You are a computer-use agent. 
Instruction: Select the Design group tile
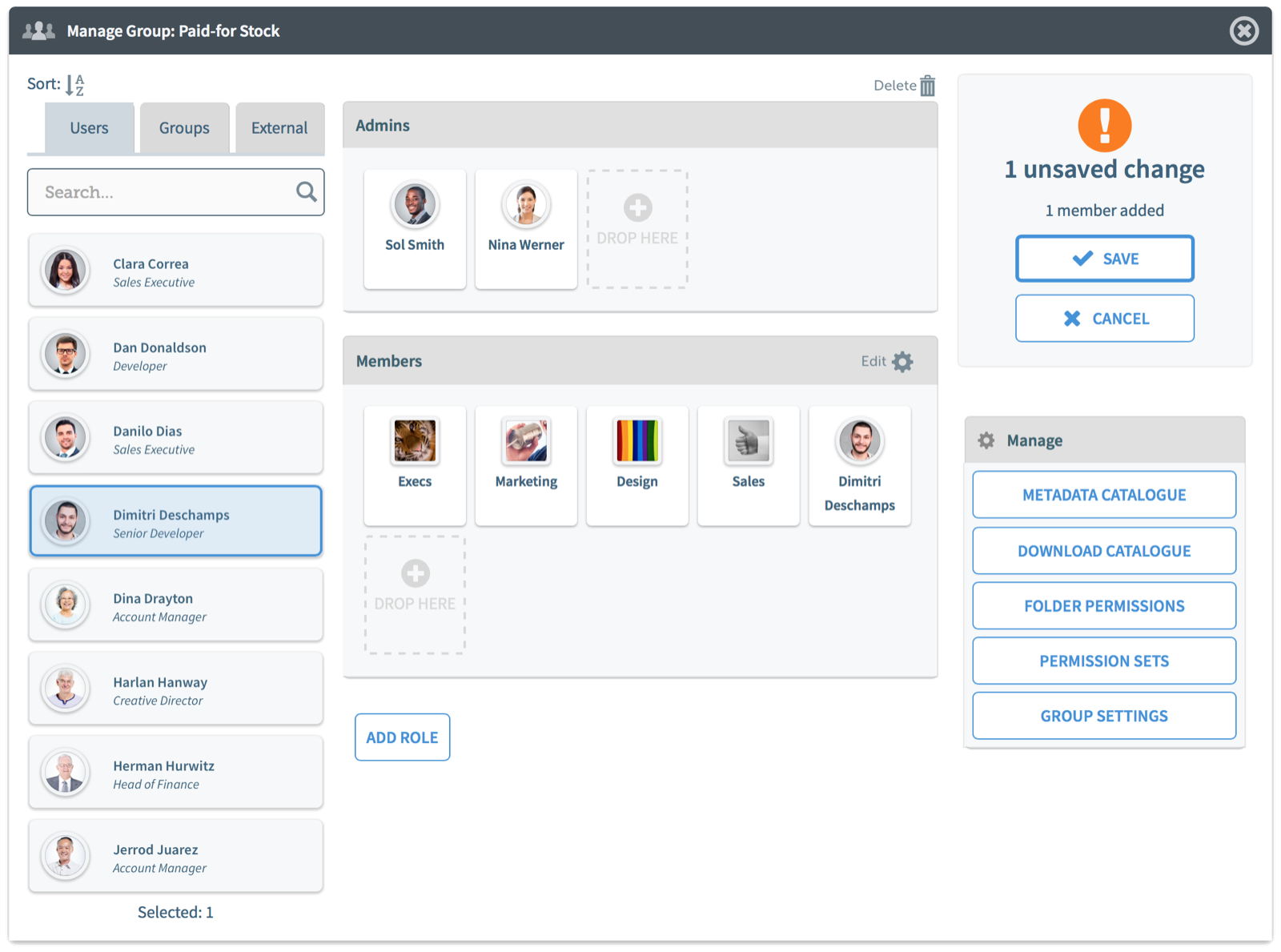637,465
